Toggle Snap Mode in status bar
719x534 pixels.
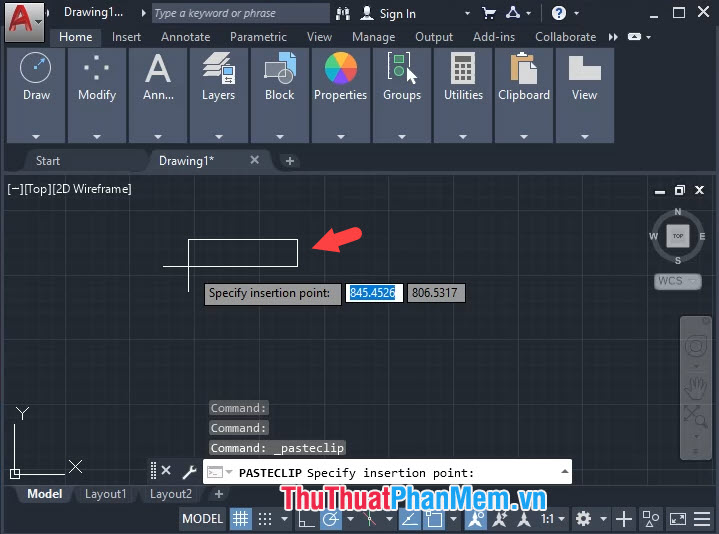265,519
